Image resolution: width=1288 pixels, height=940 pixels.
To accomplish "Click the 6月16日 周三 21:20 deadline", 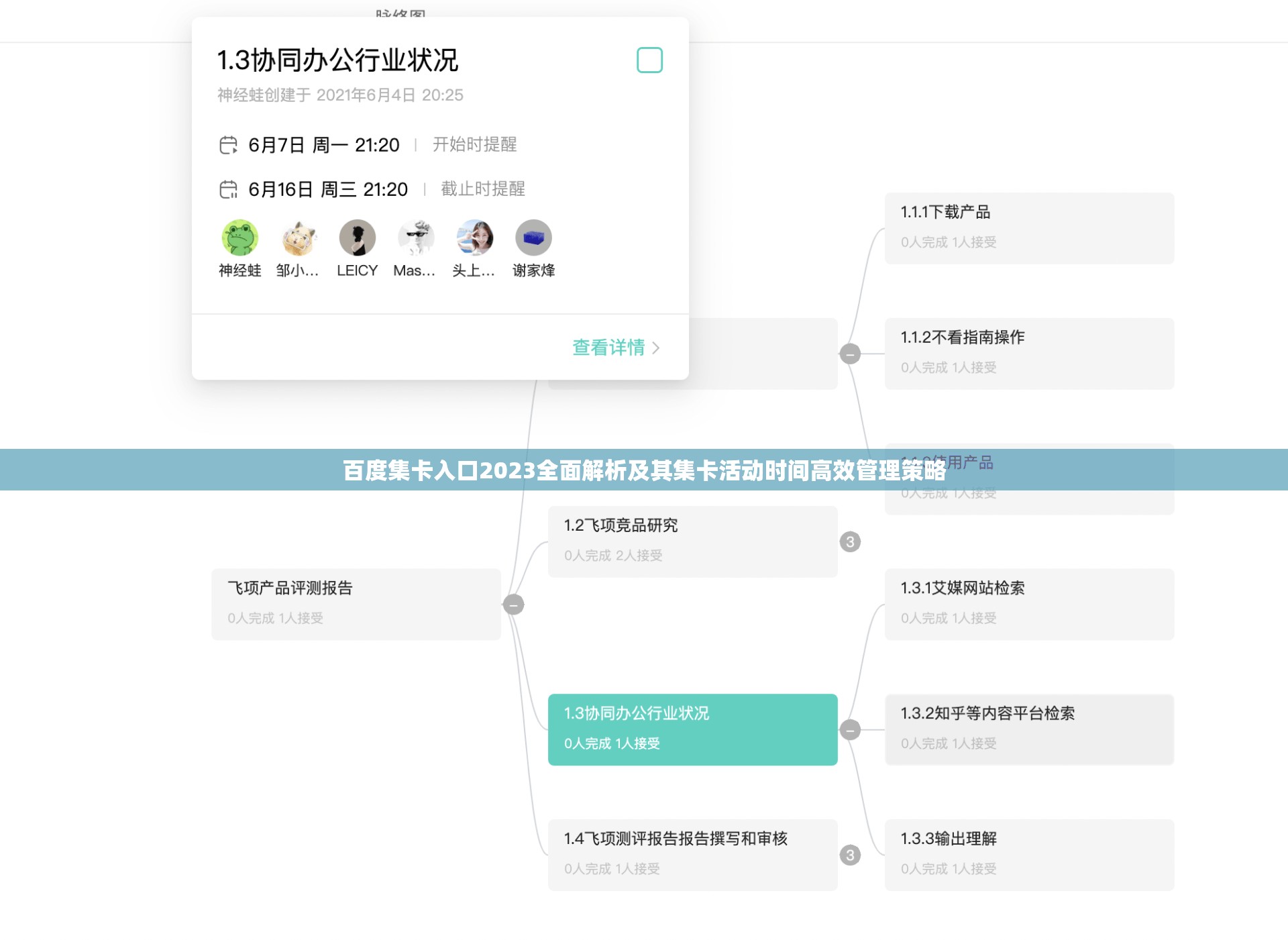I will click(328, 190).
